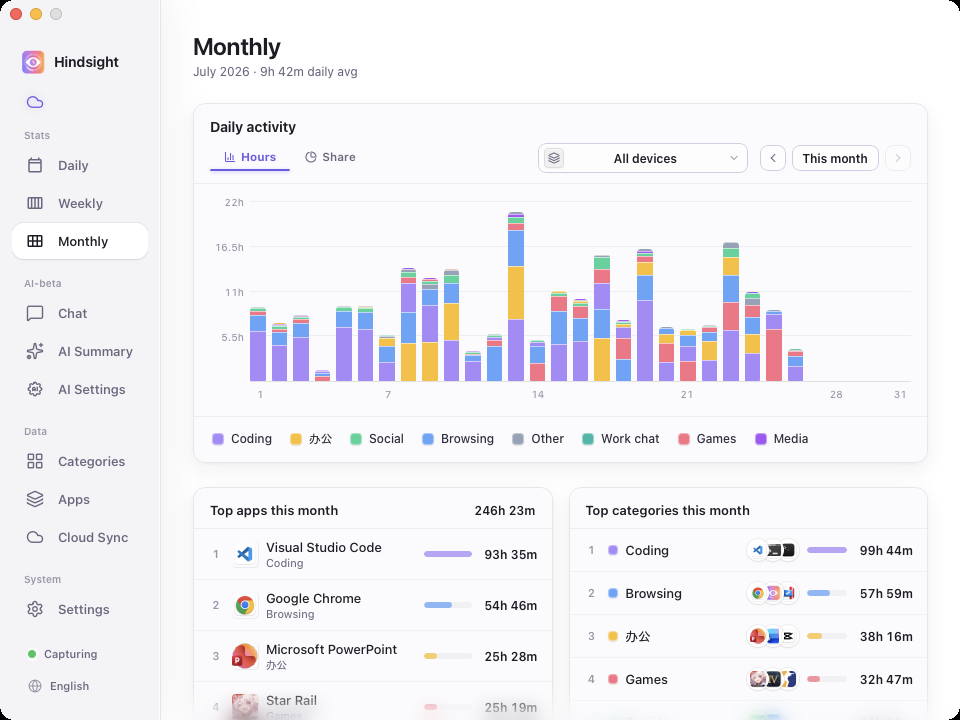Click the Weekly columns icon
Image resolution: width=960 pixels, height=720 pixels.
click(35, 203)
